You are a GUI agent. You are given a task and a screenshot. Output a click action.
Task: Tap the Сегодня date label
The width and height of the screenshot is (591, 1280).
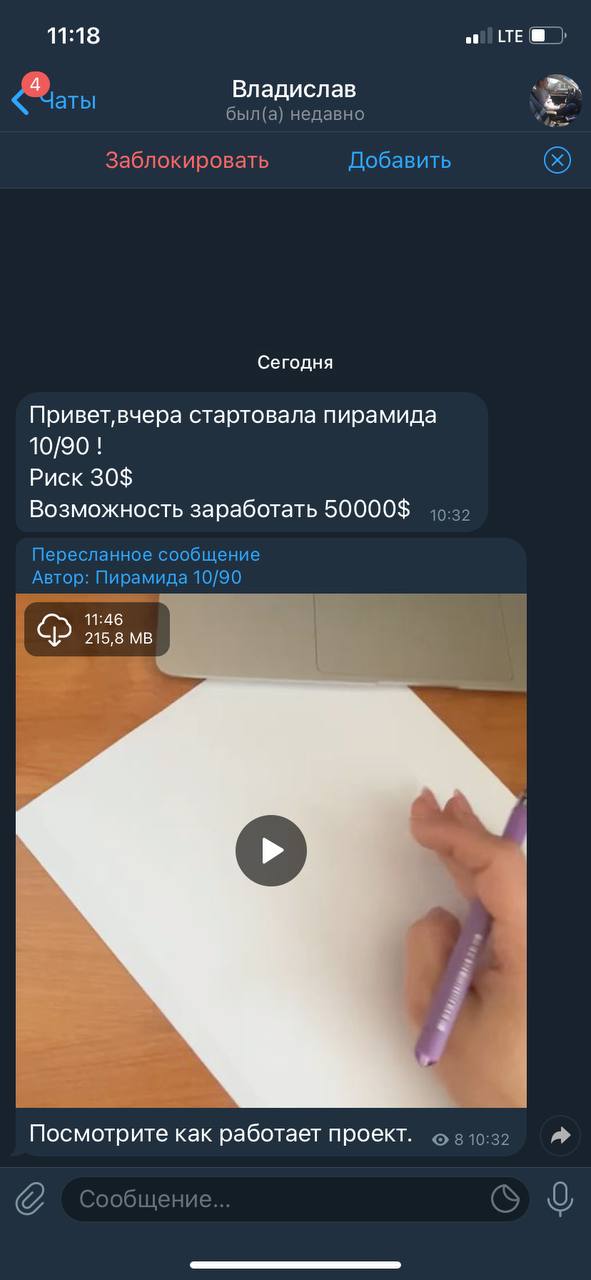click(x=295, y=362)
